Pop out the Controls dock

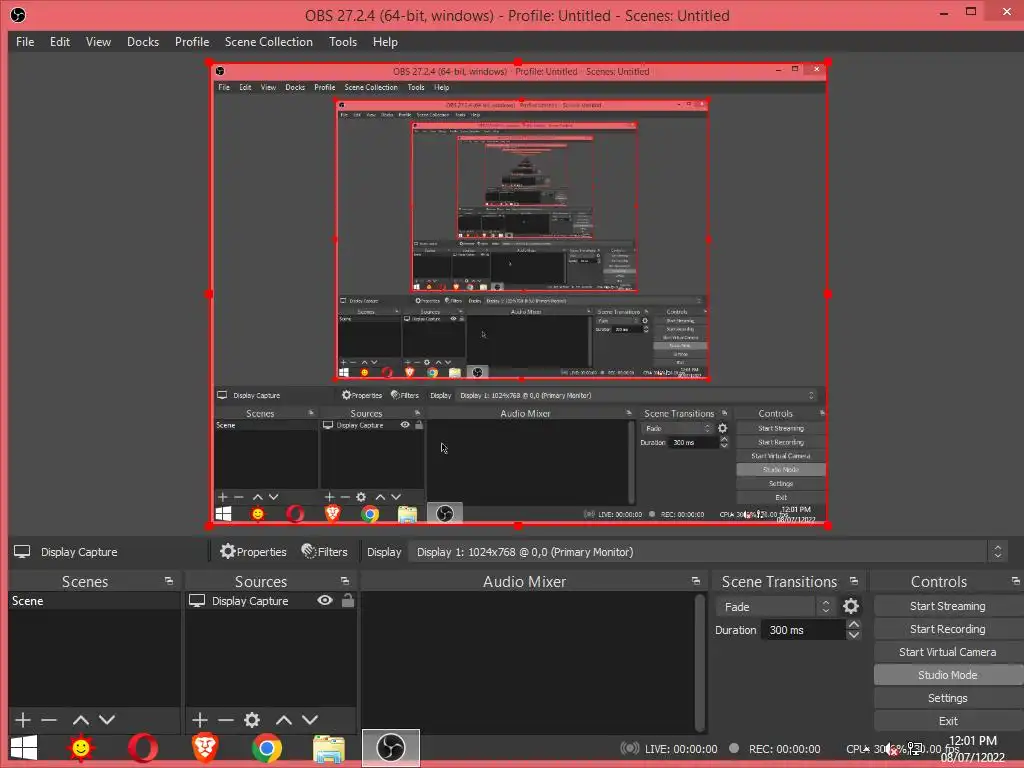1016,581
